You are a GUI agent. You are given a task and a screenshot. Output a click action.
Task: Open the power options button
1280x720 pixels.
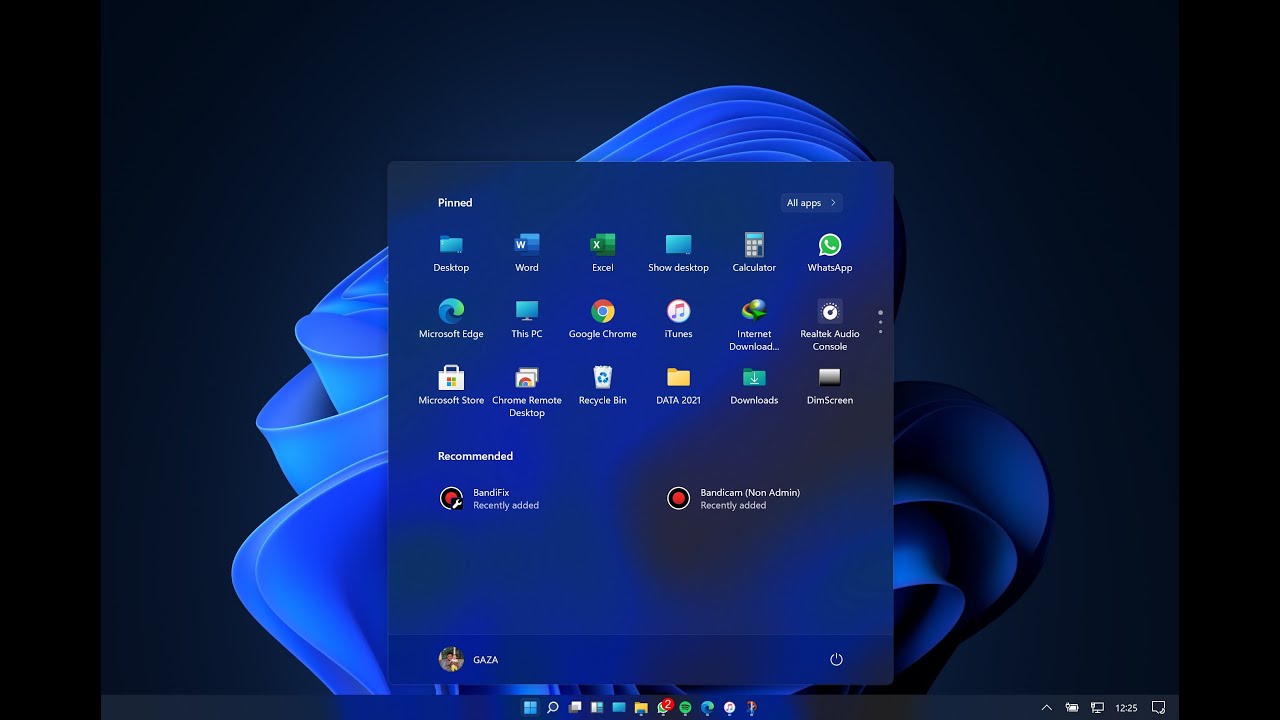pyautogui.click(x=836, y=659)
